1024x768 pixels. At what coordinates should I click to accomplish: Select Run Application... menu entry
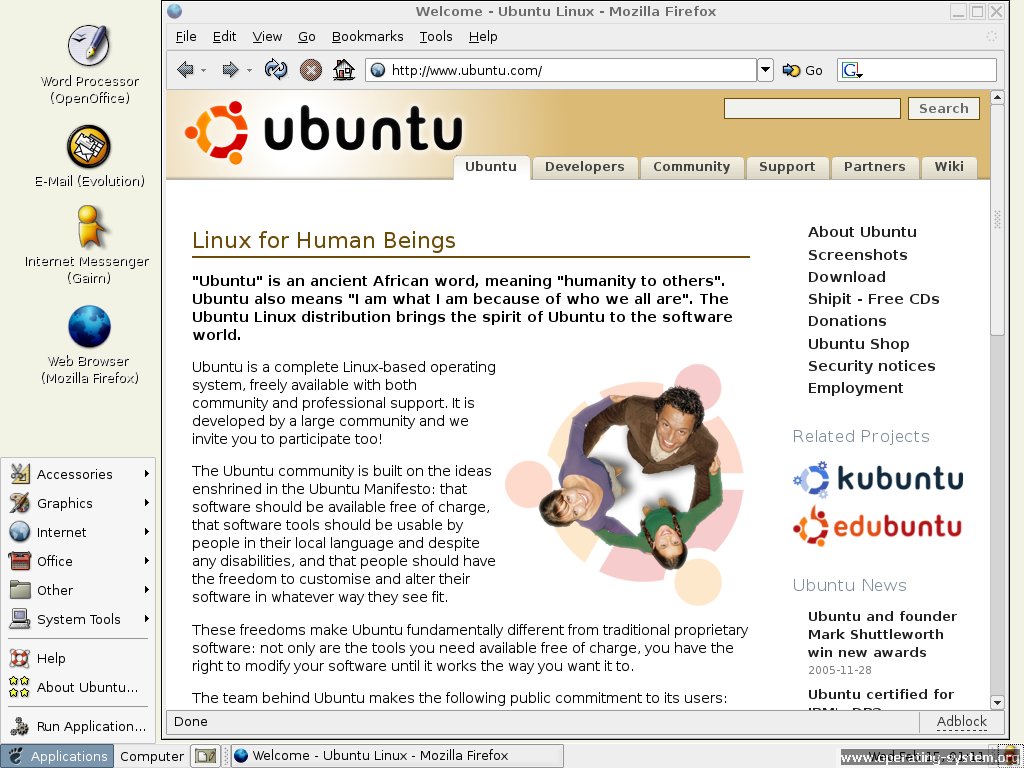point(79,726)
